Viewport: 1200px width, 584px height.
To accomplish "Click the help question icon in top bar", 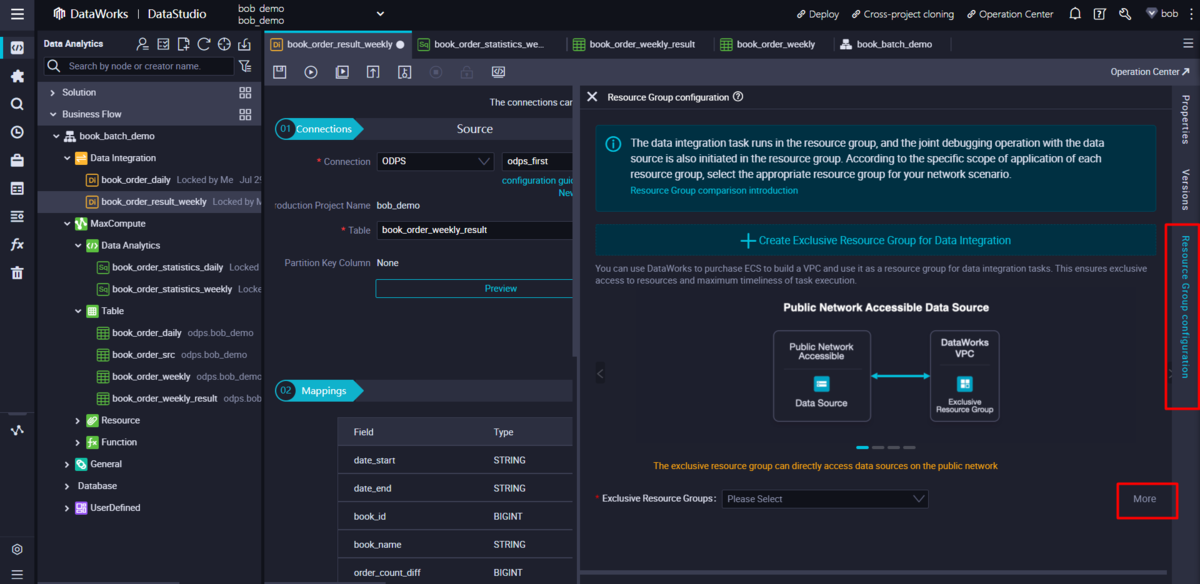I will tap(1100, 14).
